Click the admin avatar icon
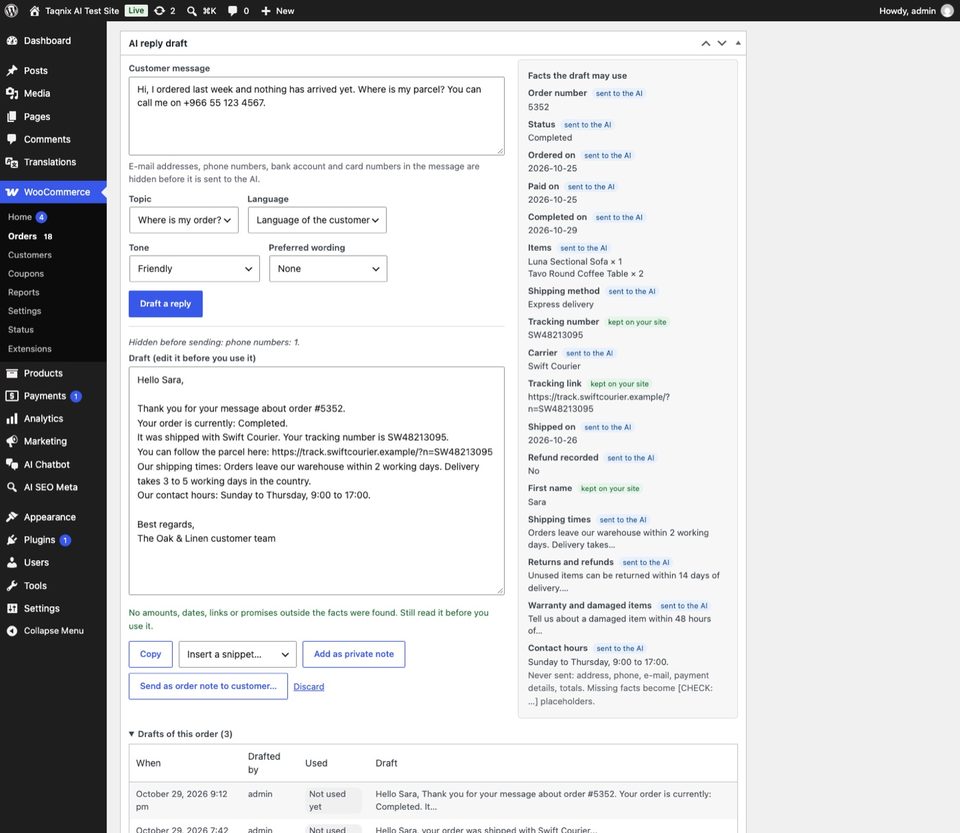 pyautogui.click(x=947, y=10)
